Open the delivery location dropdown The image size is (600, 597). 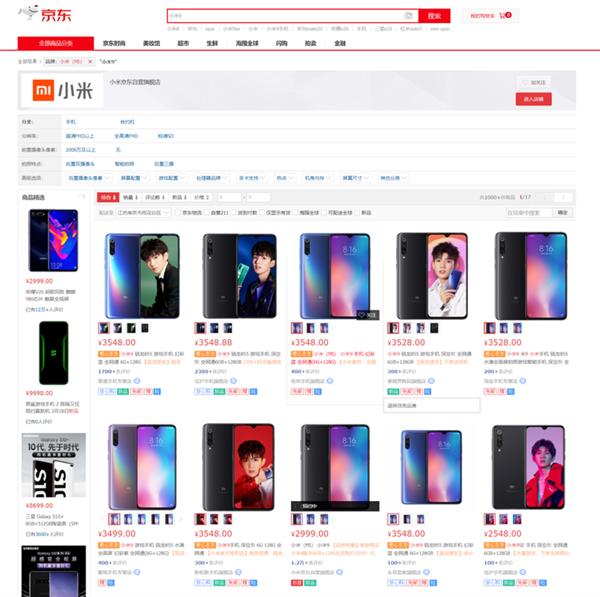(143, 212)
